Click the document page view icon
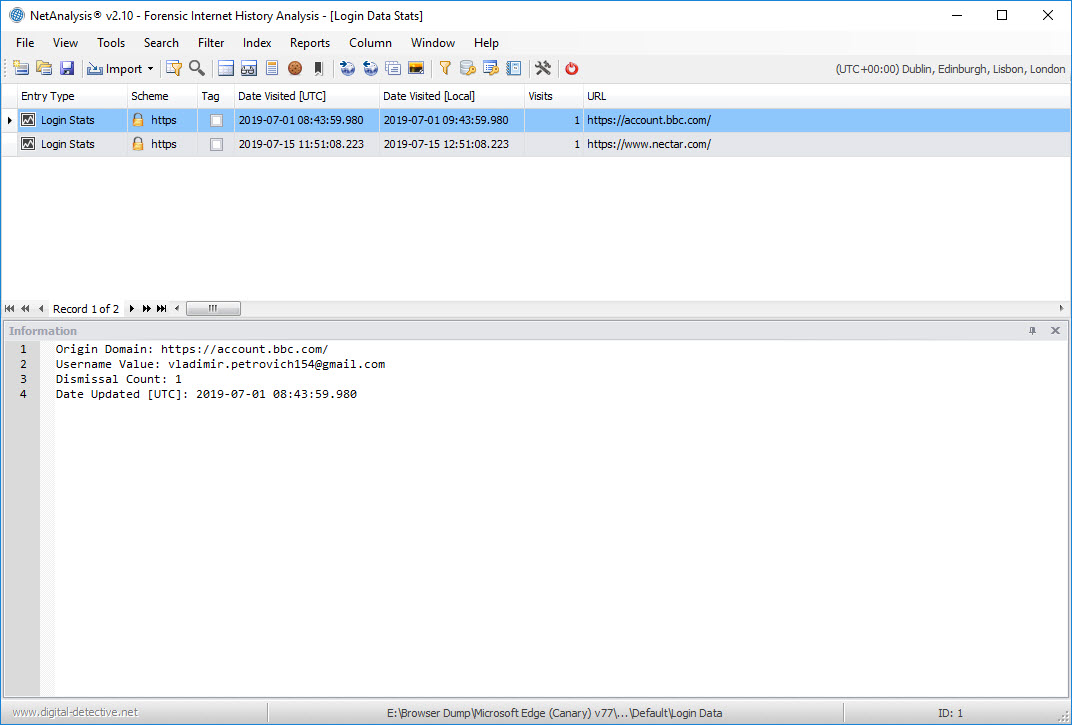The height and width of the screenshot is (725, 1072). [272, 68]
